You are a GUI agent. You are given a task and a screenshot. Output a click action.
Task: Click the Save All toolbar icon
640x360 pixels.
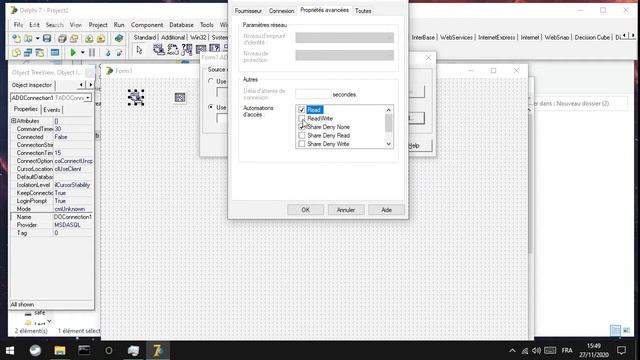click(x=62, y=39)
